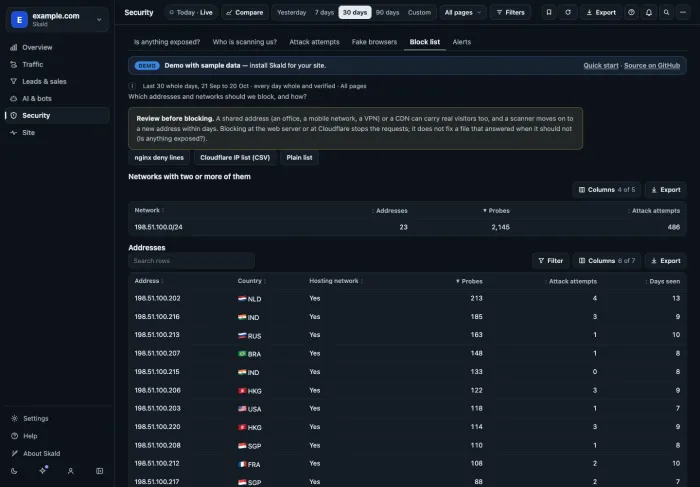Open 'Is anything exposed?' tab

(167, 42)
